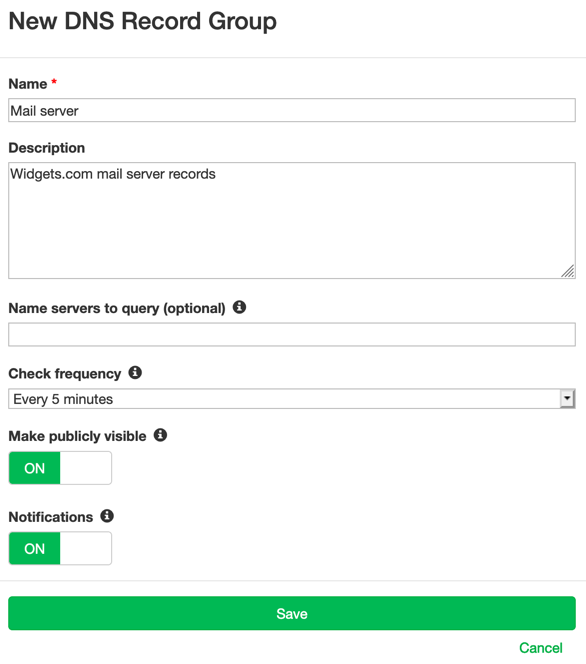Screen dimensions: 586x664
Task: Focus the Name field containing Mail server
Action: 292,111
